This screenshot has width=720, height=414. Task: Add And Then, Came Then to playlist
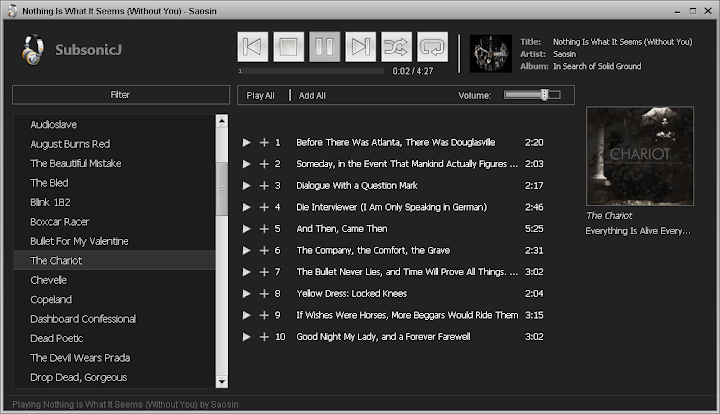(264, 229)
